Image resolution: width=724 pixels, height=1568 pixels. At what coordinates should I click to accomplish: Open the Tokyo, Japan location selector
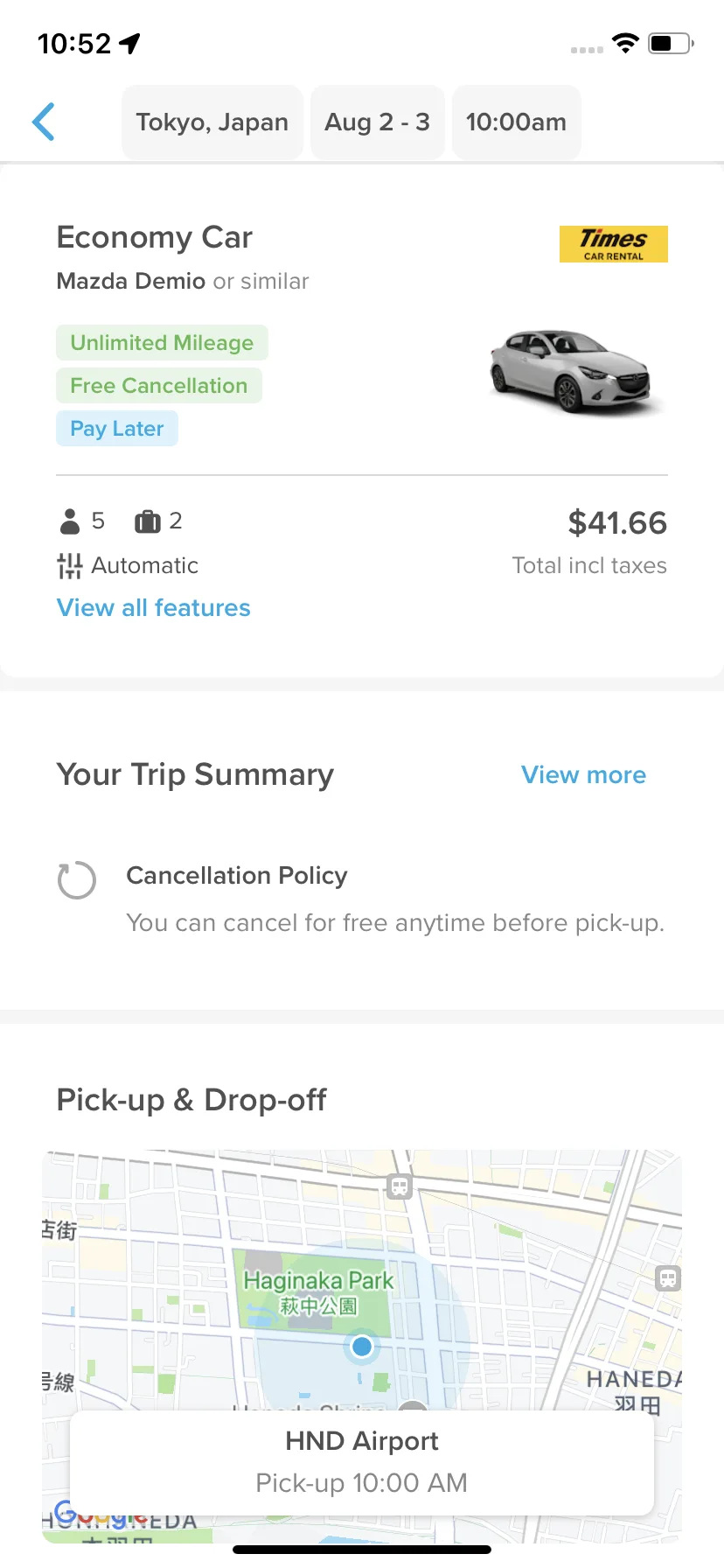[212, 122]
